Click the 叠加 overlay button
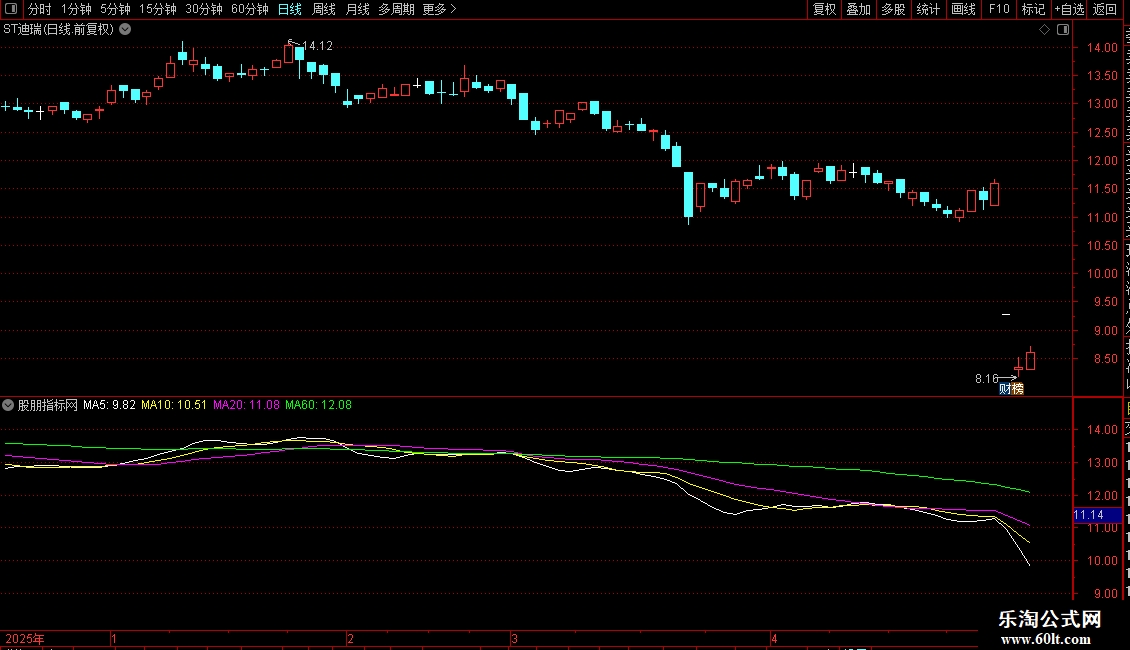1130x650 pixels. pyautogui.click(x=858, y=9)
